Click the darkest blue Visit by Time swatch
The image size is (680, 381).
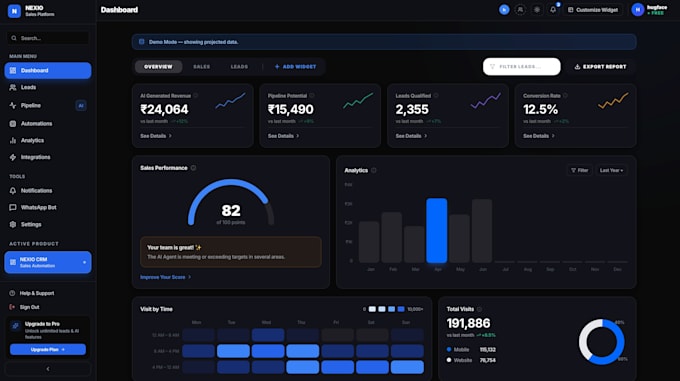(x=401, y=309)
